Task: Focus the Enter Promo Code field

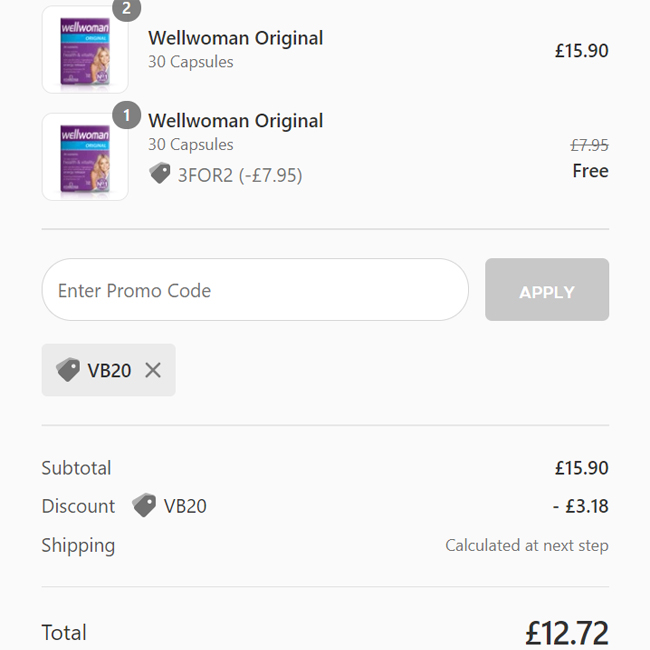Action: [x=255, y=291]
